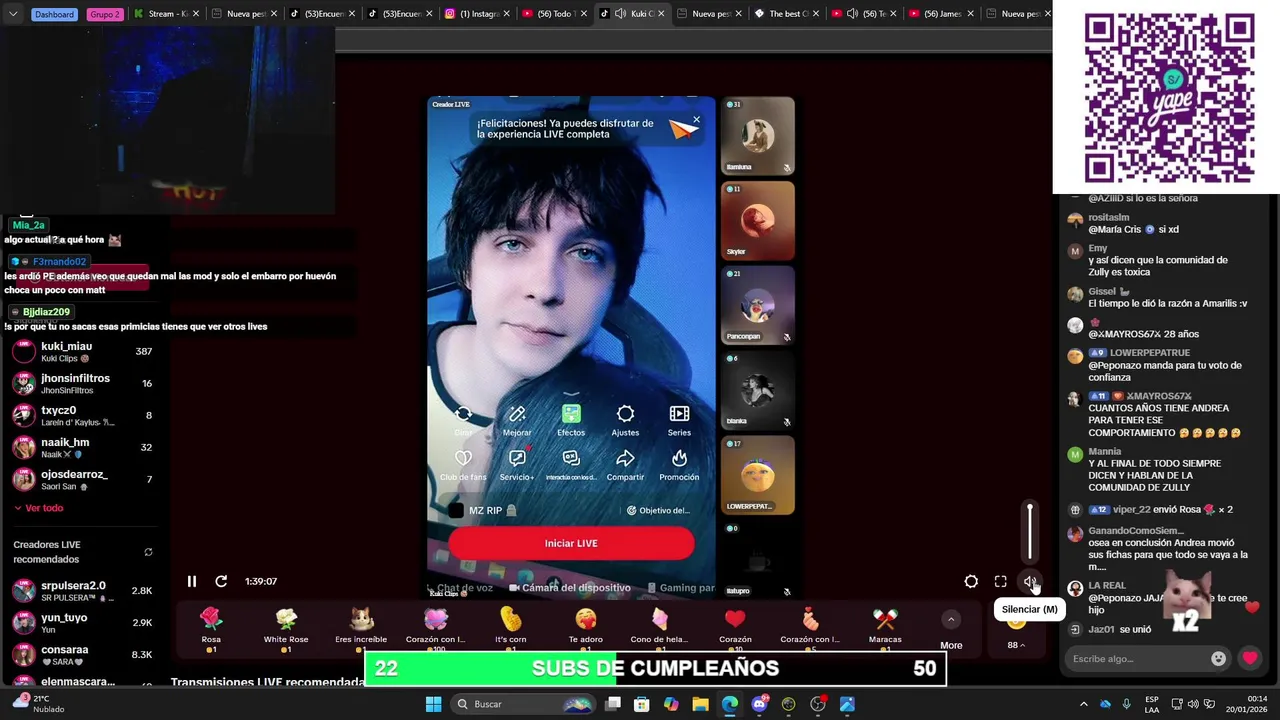Switch to the Stream browser tab
The height and width of the screenshot is (720, 1280).
167,14
